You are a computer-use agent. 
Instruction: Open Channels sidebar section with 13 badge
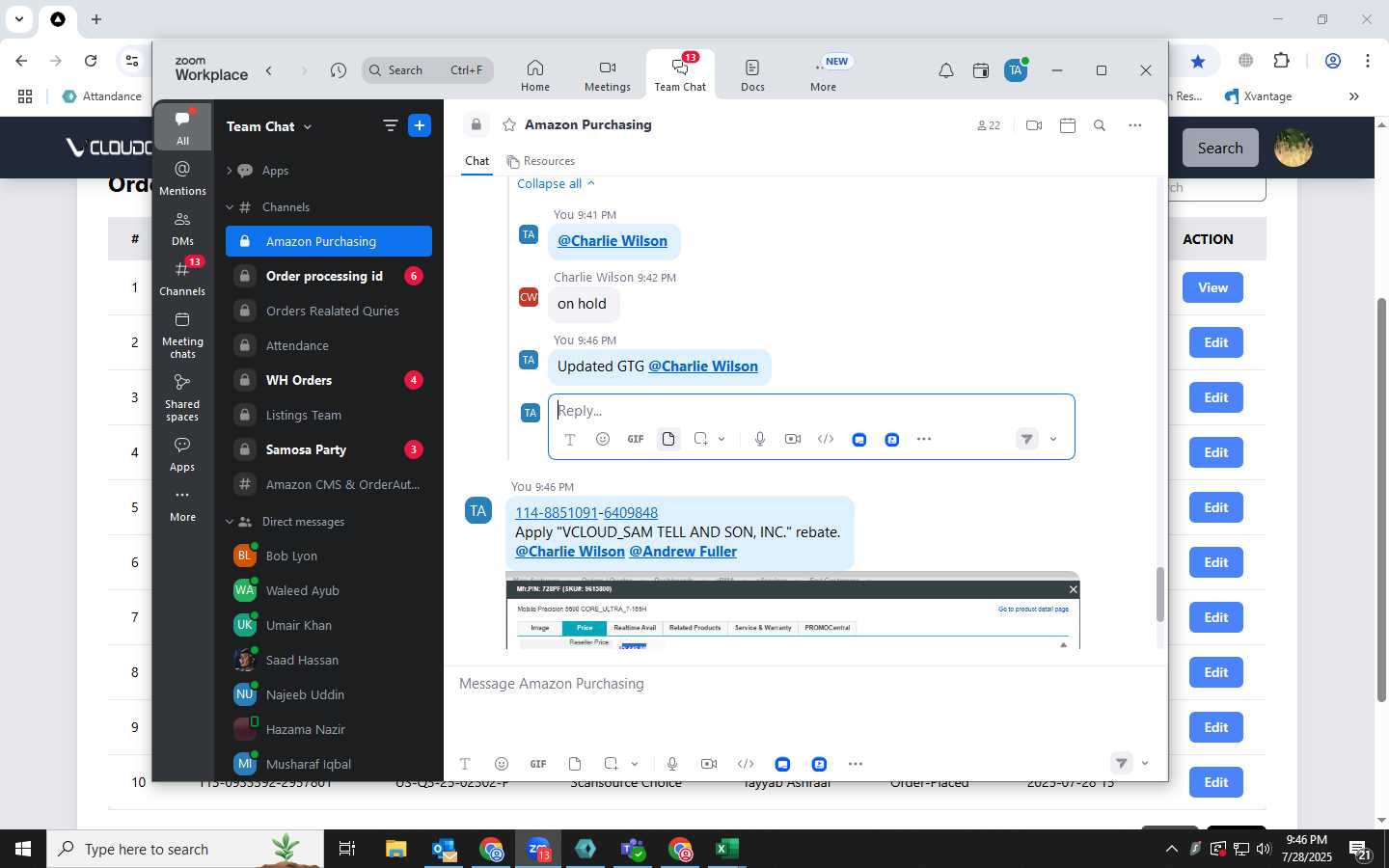click(x=182, y=279)
